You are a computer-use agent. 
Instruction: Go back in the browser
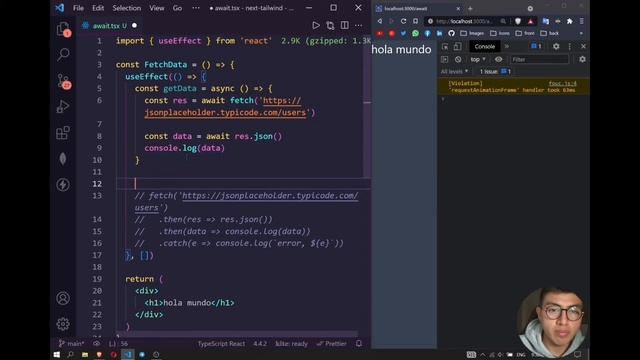pyautogui.click(x=380, y=21)
